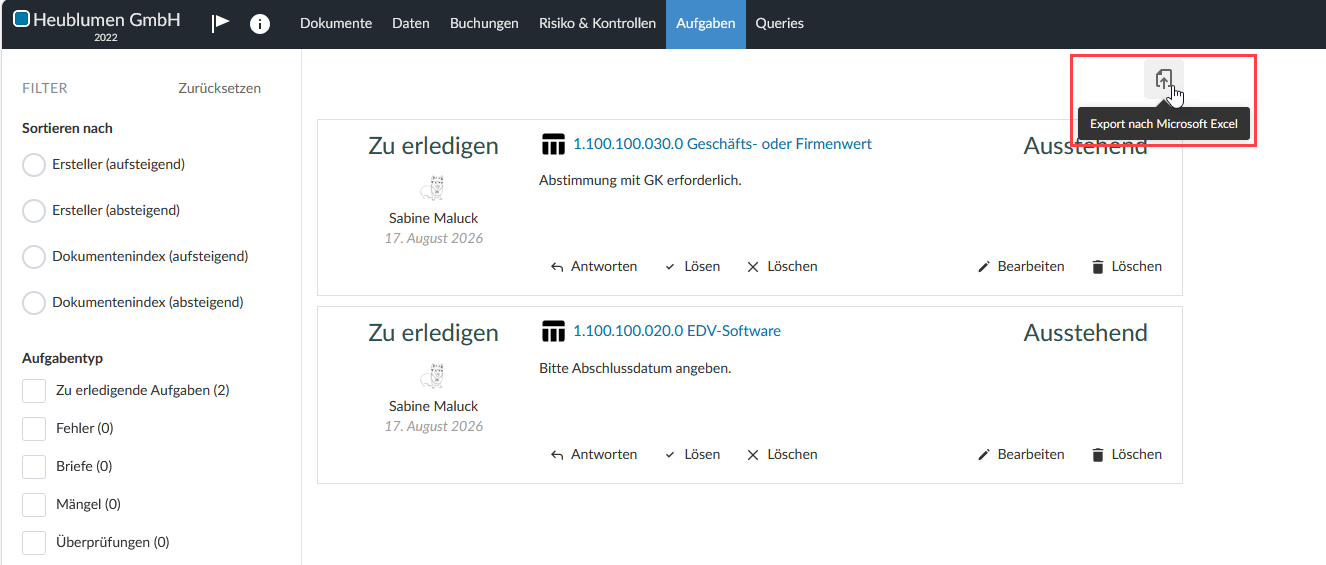1326x565 pixels.
Task: Open the Daten menu
Action: coord(411,23)
